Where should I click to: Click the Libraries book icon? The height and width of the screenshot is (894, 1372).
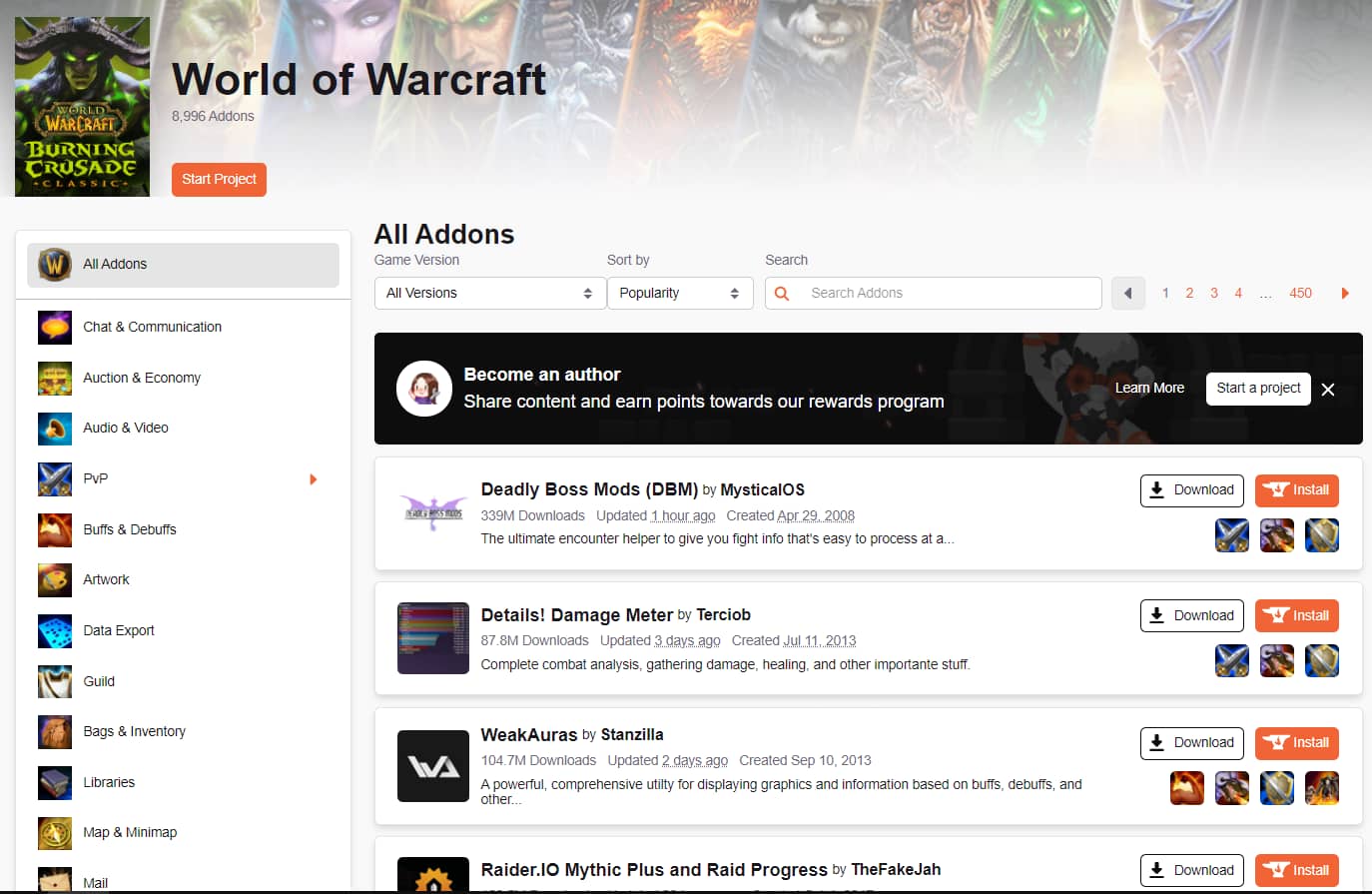[55, 782]
